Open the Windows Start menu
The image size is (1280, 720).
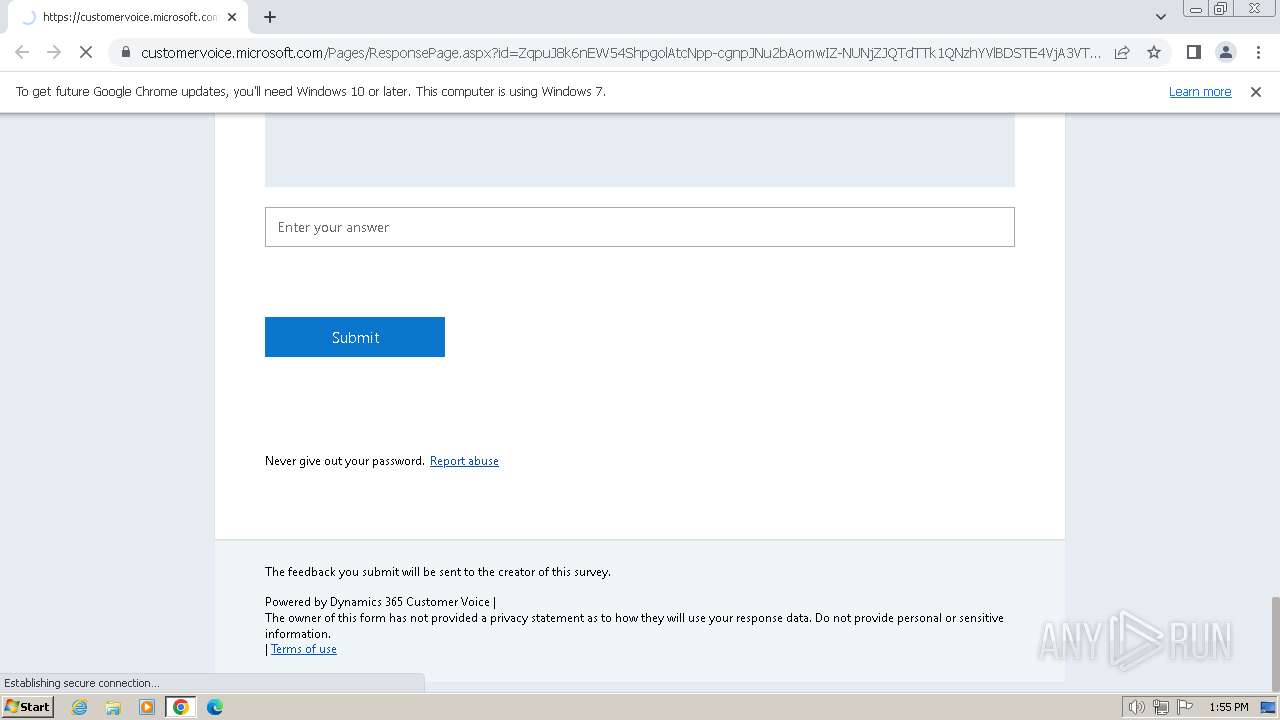pos(28,707)
